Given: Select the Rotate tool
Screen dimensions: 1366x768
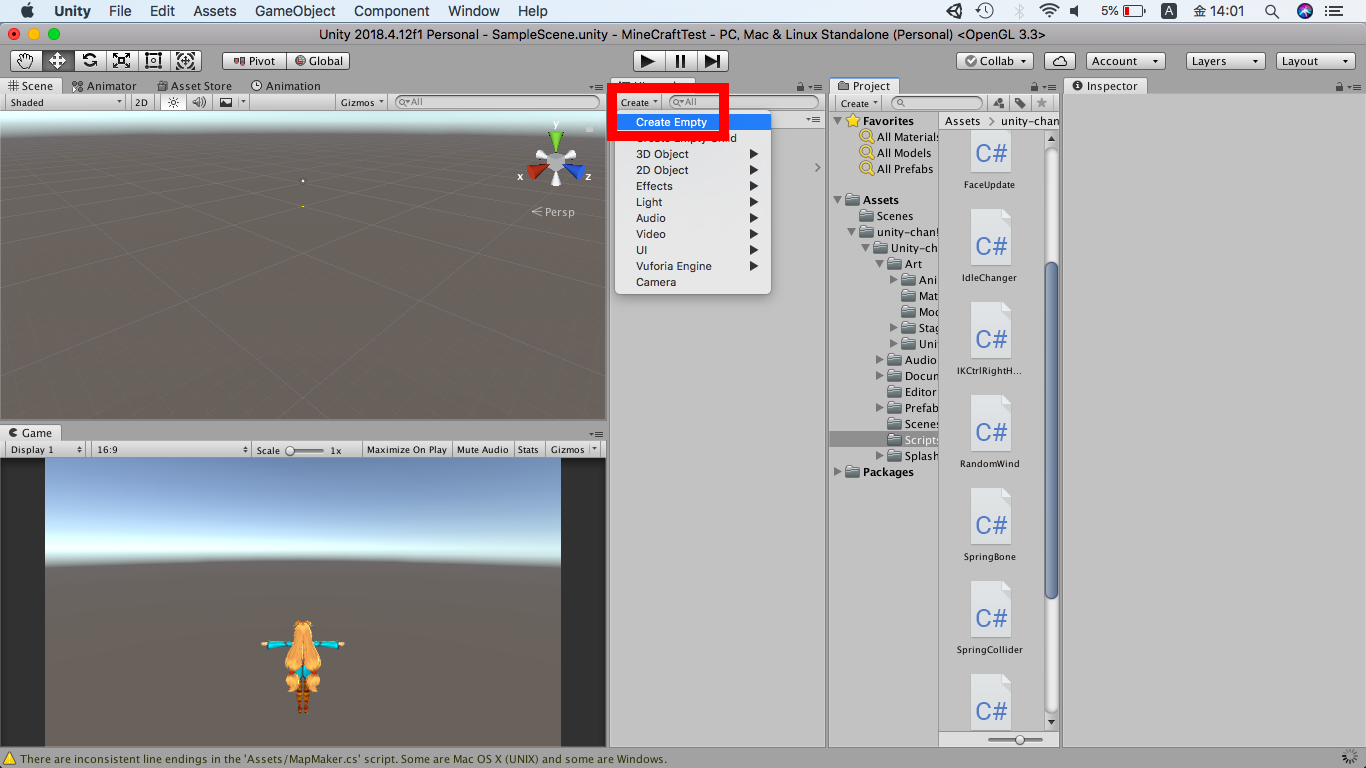Looking at the screenshot, I should click(x=90, y=61).
